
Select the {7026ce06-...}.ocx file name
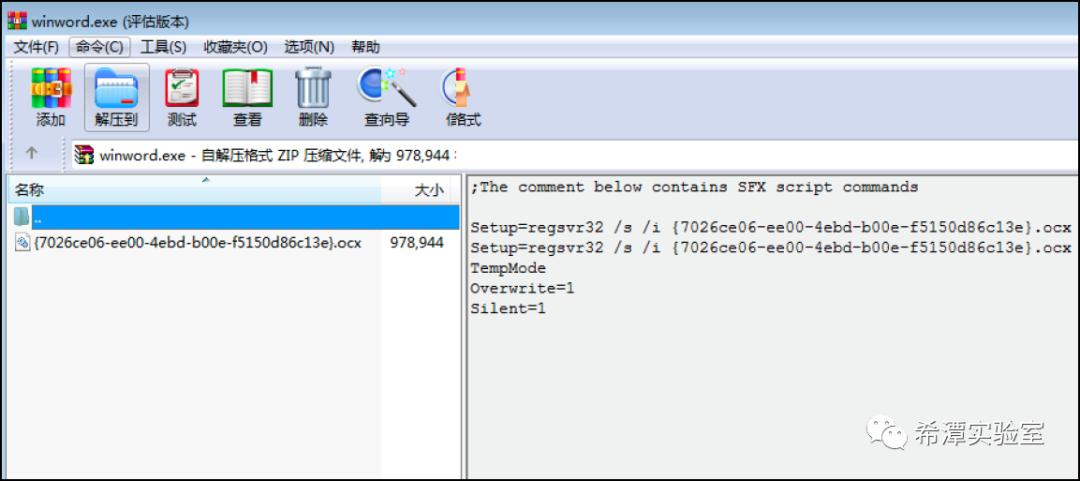(x=197, y=243)
